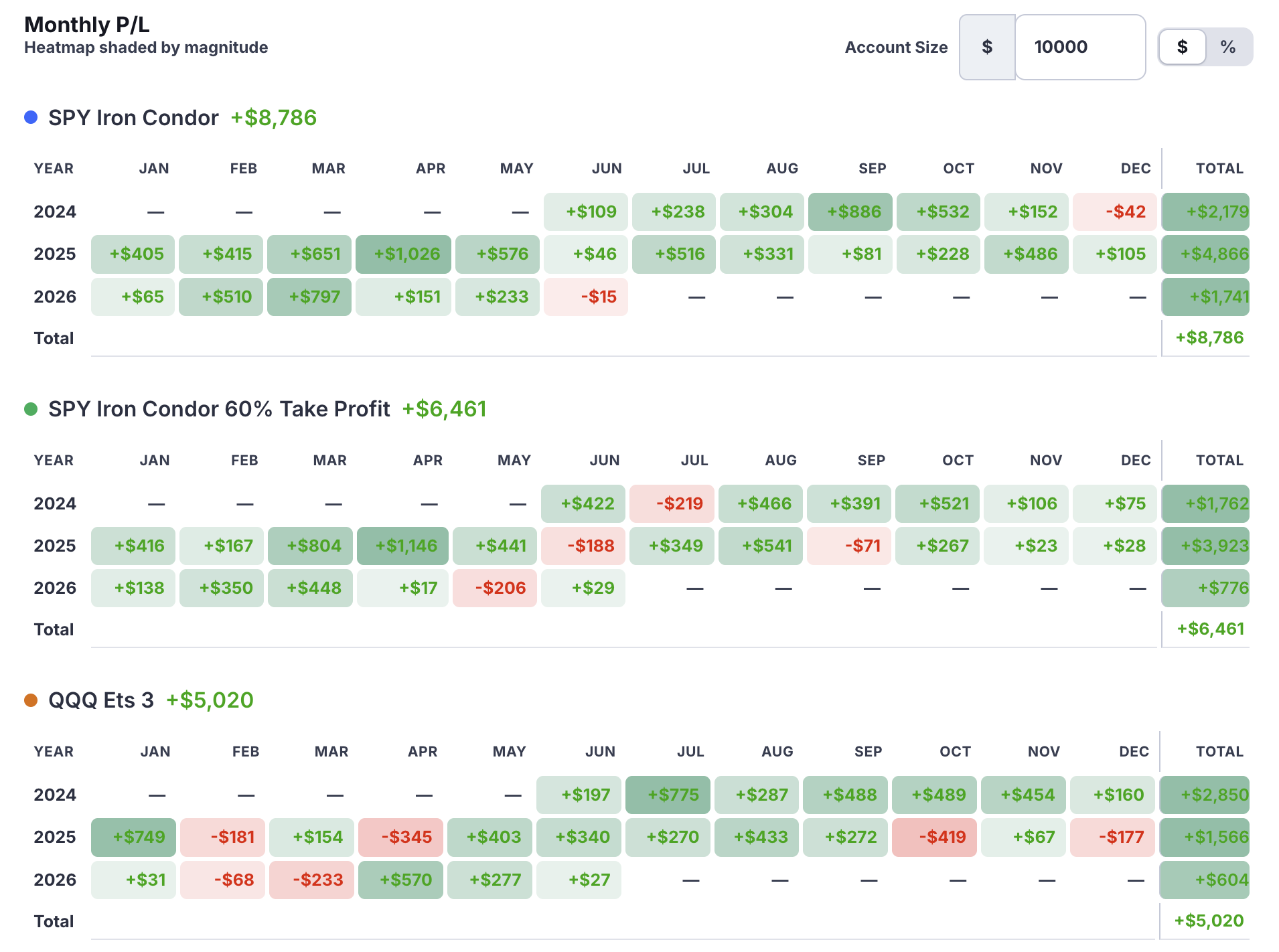The width and height of the screenshot is (1279, 952).
Task: Click the +$1,566 yearly total cell
Action: tap(1204, 837)
